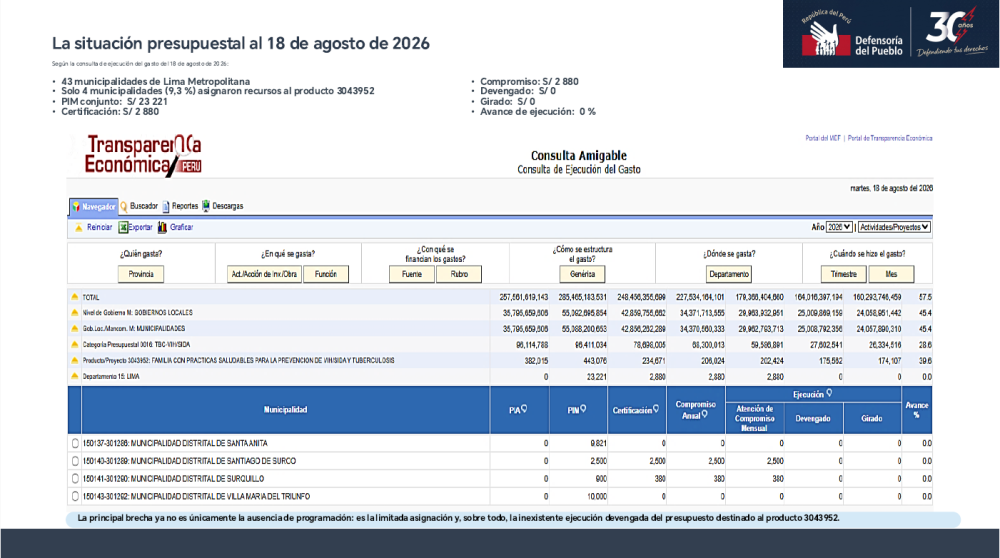Select the Surquillo municipality radio button
The width and height of the screenshot is (1000, 558).
click(x=75, y=479)
